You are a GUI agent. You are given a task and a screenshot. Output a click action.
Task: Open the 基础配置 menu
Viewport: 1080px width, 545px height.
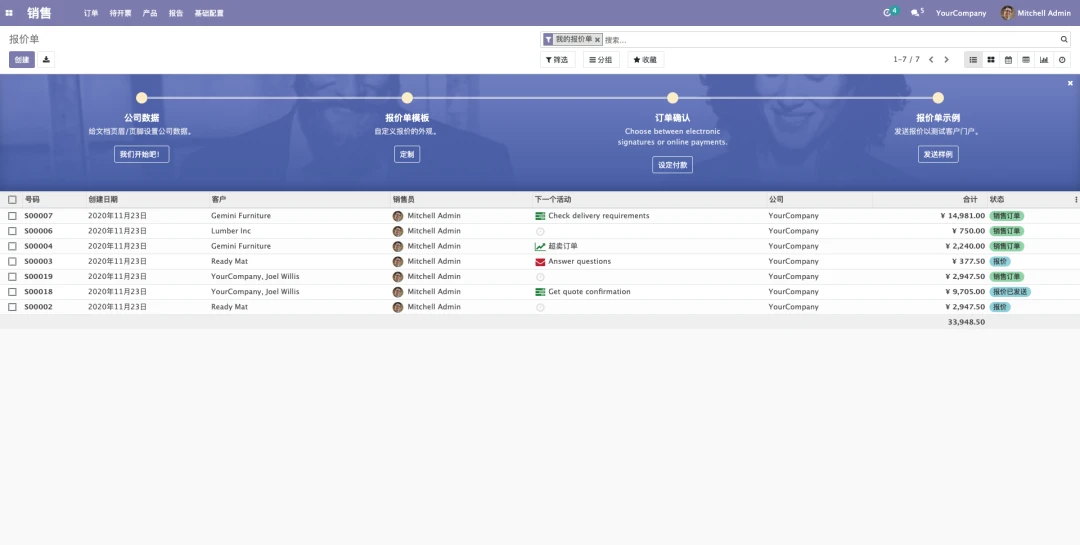[x=209, y=13]
